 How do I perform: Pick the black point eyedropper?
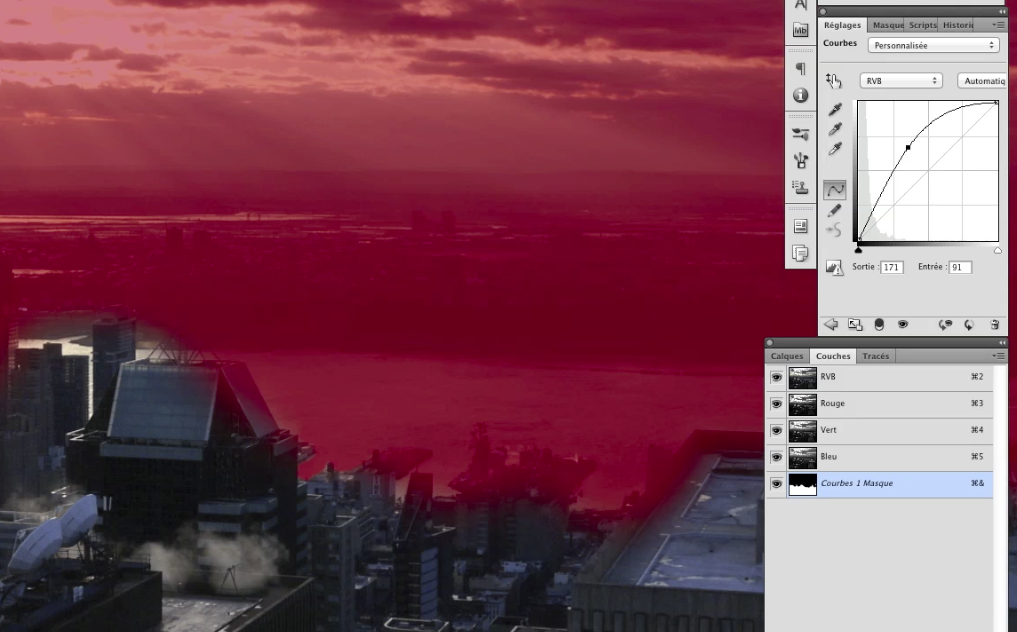tap(835, 110)
